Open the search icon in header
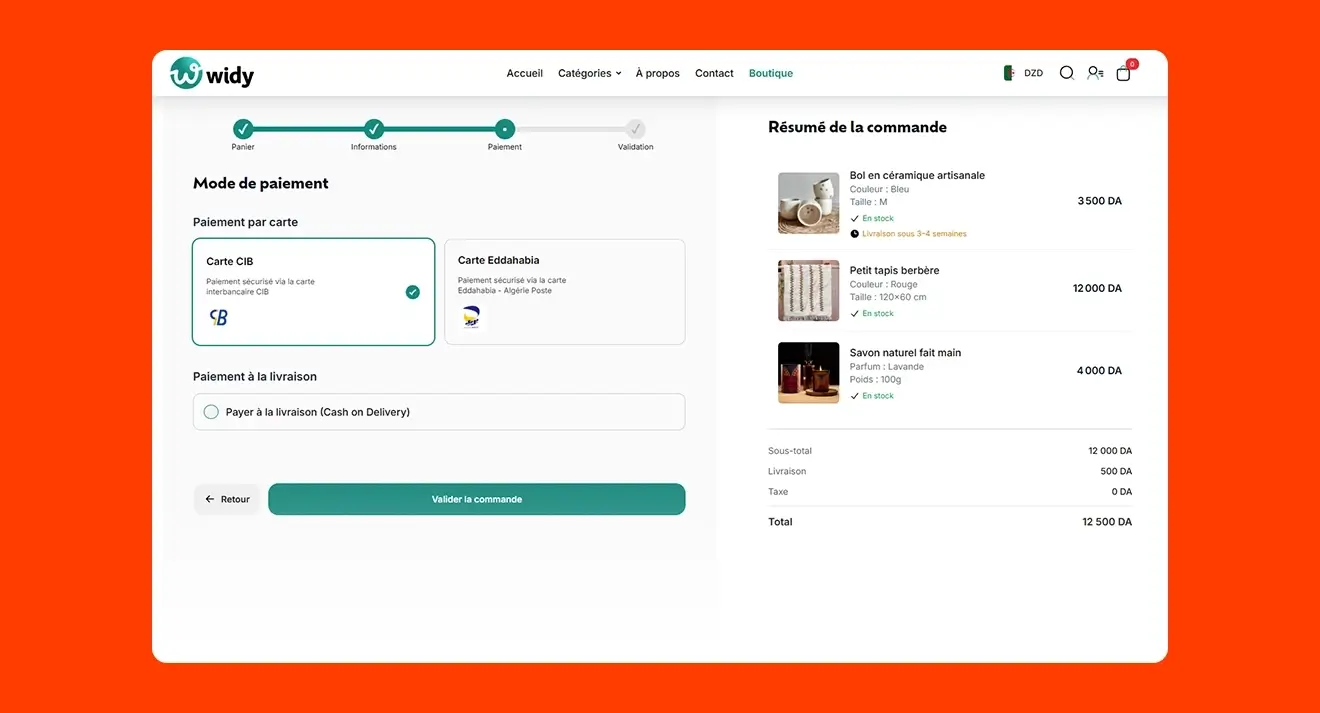This screenshot has width=1320, height=713. coord(1067,73)
